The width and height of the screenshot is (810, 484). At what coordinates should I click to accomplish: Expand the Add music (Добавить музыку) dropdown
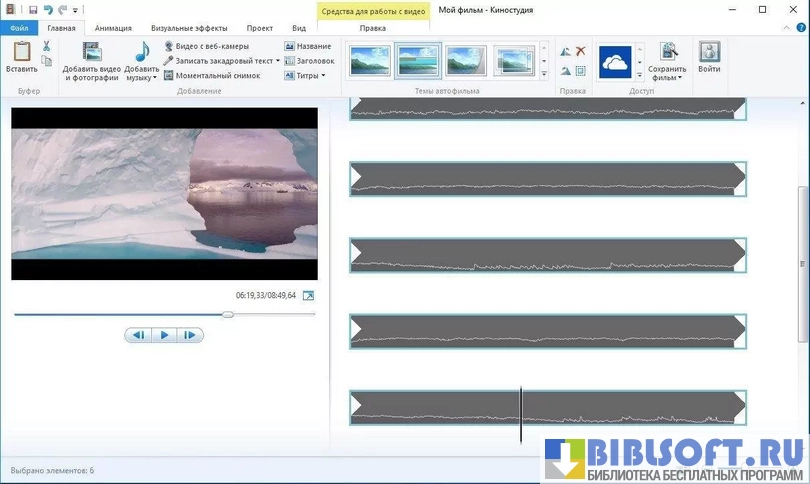coord(155,76)
